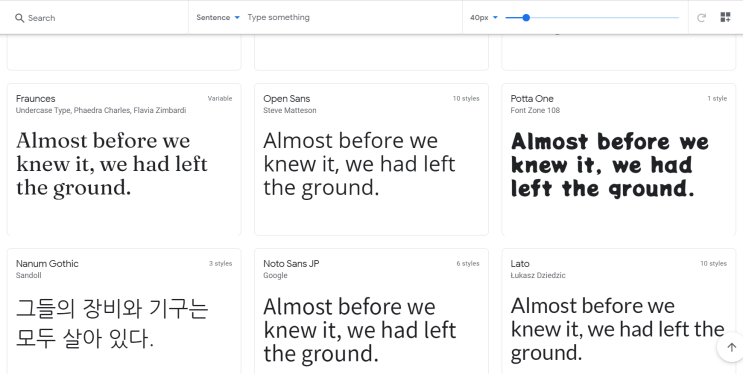
Task: Click the Potta One bold sample text
Action: (610, 165)
